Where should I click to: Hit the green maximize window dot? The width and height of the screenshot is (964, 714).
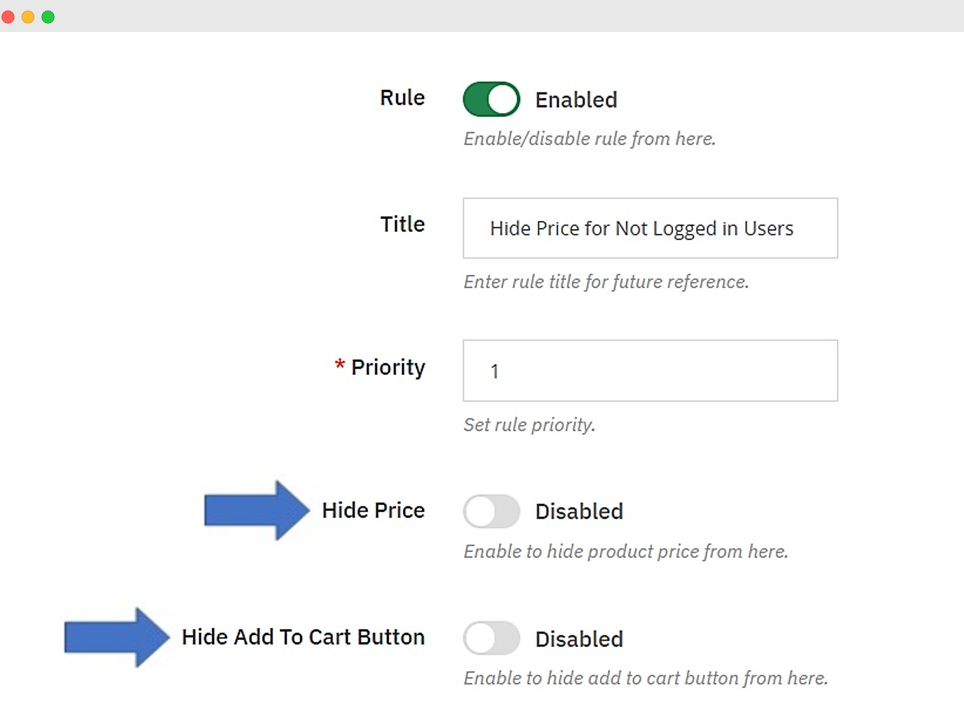pos(47,17)
